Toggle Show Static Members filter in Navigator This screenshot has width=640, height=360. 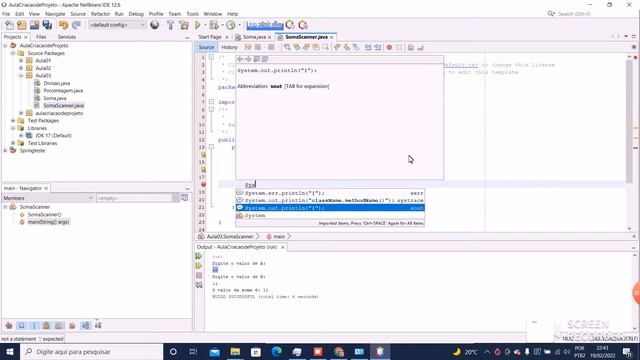34,326
